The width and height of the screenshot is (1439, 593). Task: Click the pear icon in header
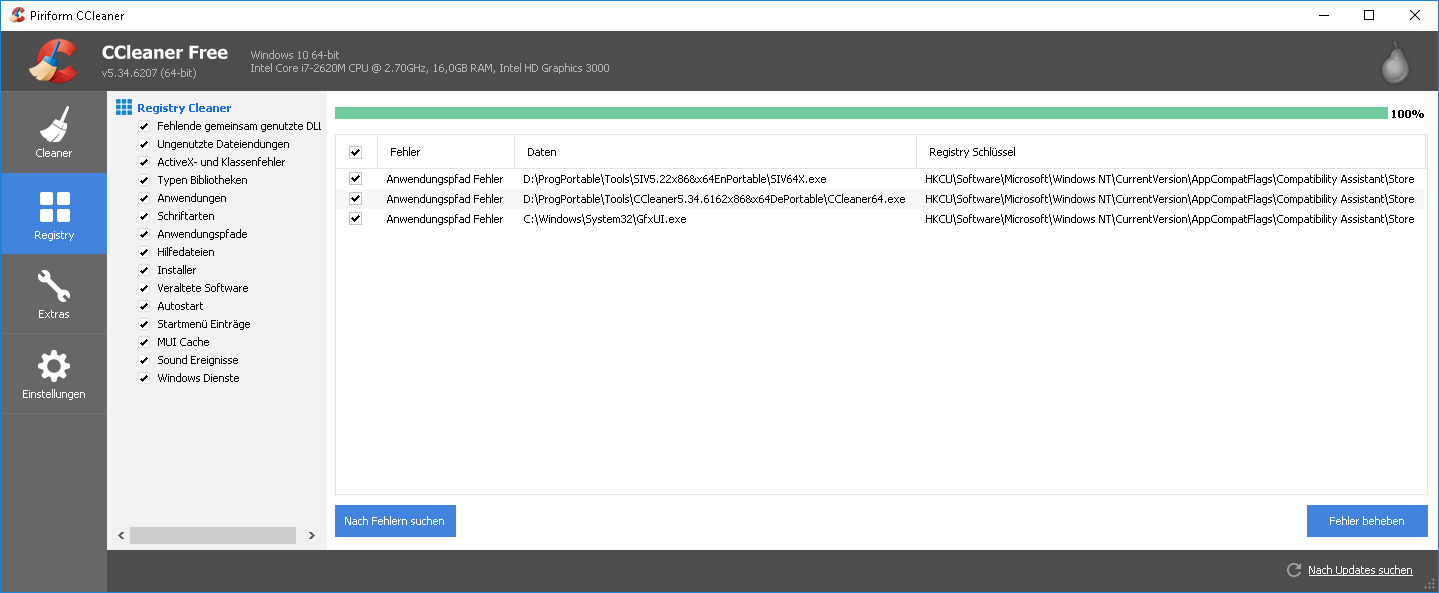(1395, 63)
